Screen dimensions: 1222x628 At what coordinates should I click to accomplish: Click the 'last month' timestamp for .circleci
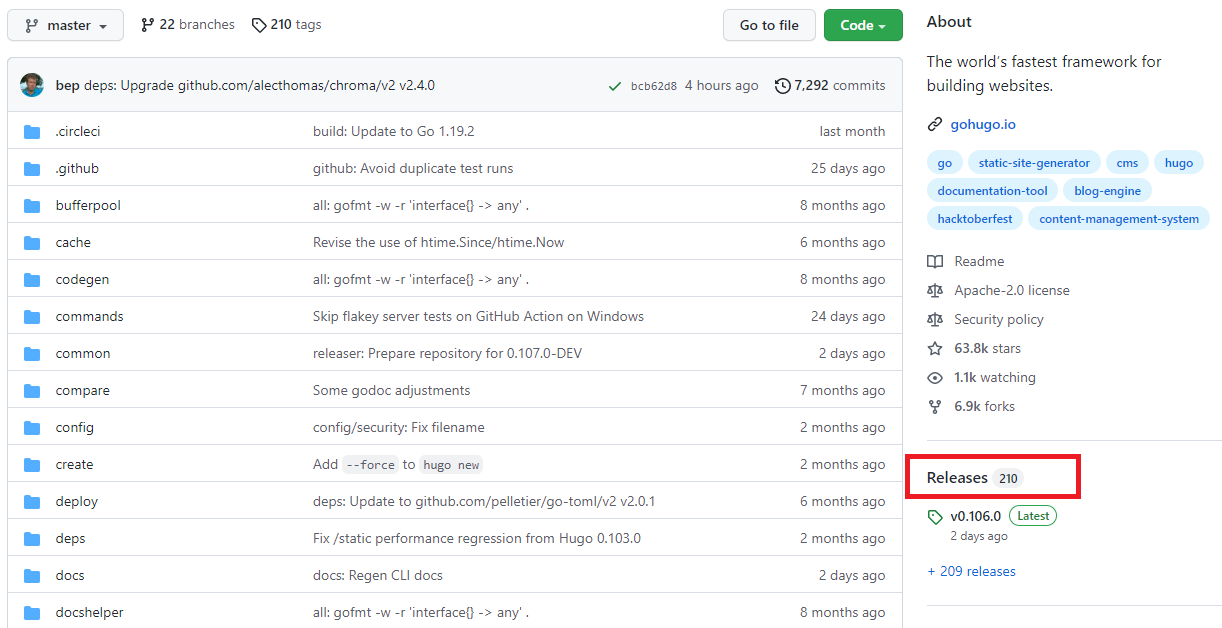[x=852, y=131]
